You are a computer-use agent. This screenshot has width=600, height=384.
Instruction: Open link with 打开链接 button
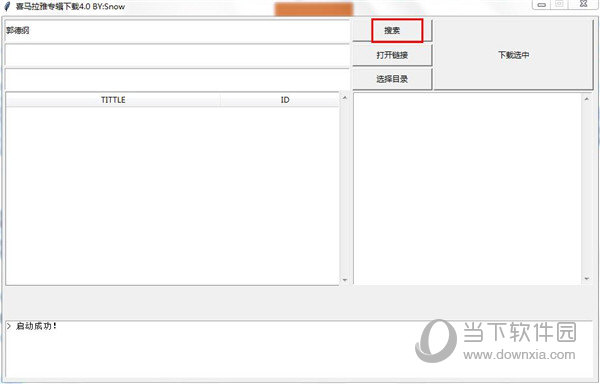pos(392,55)
